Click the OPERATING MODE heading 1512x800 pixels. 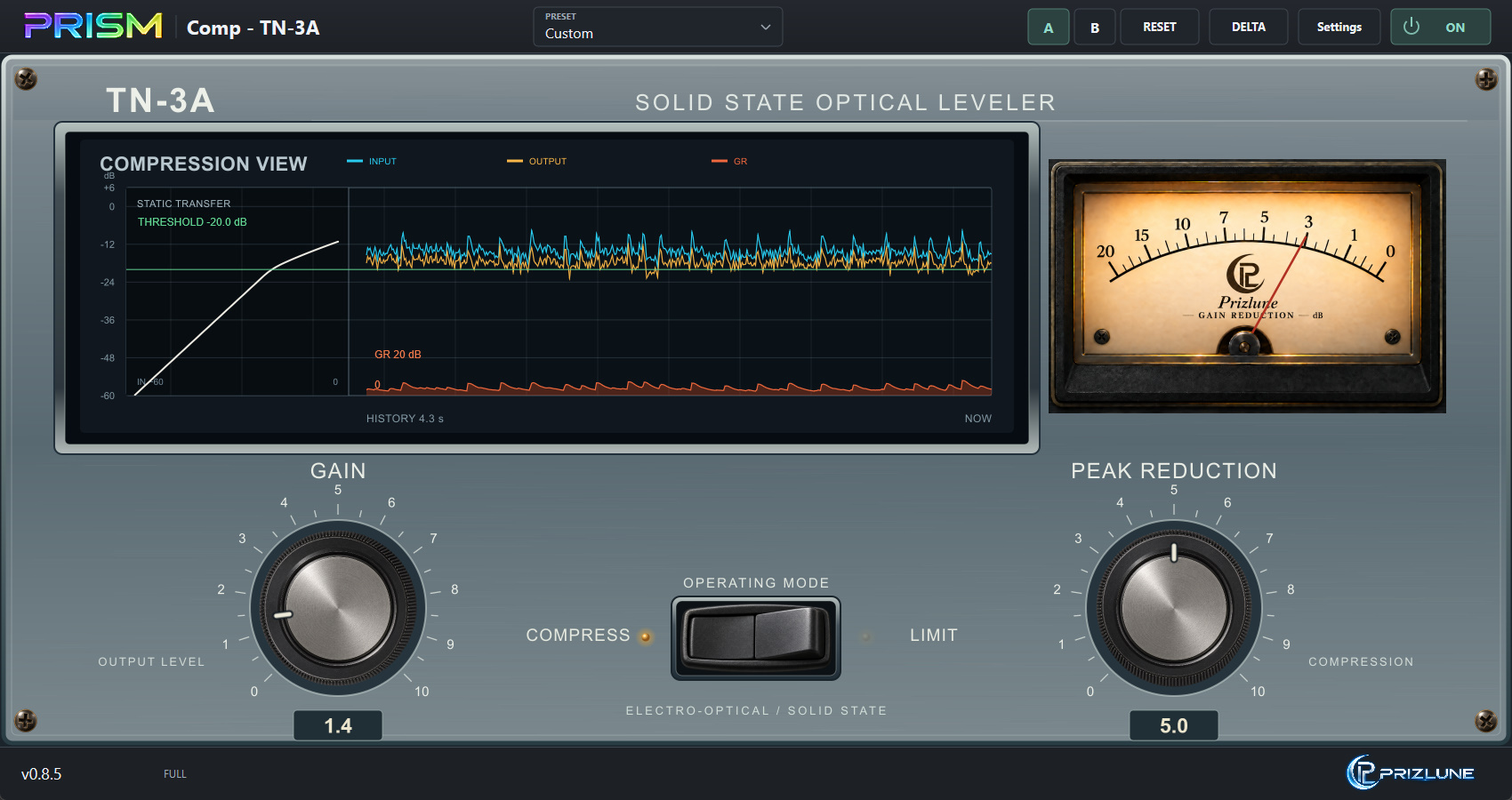tap(756, 583)
